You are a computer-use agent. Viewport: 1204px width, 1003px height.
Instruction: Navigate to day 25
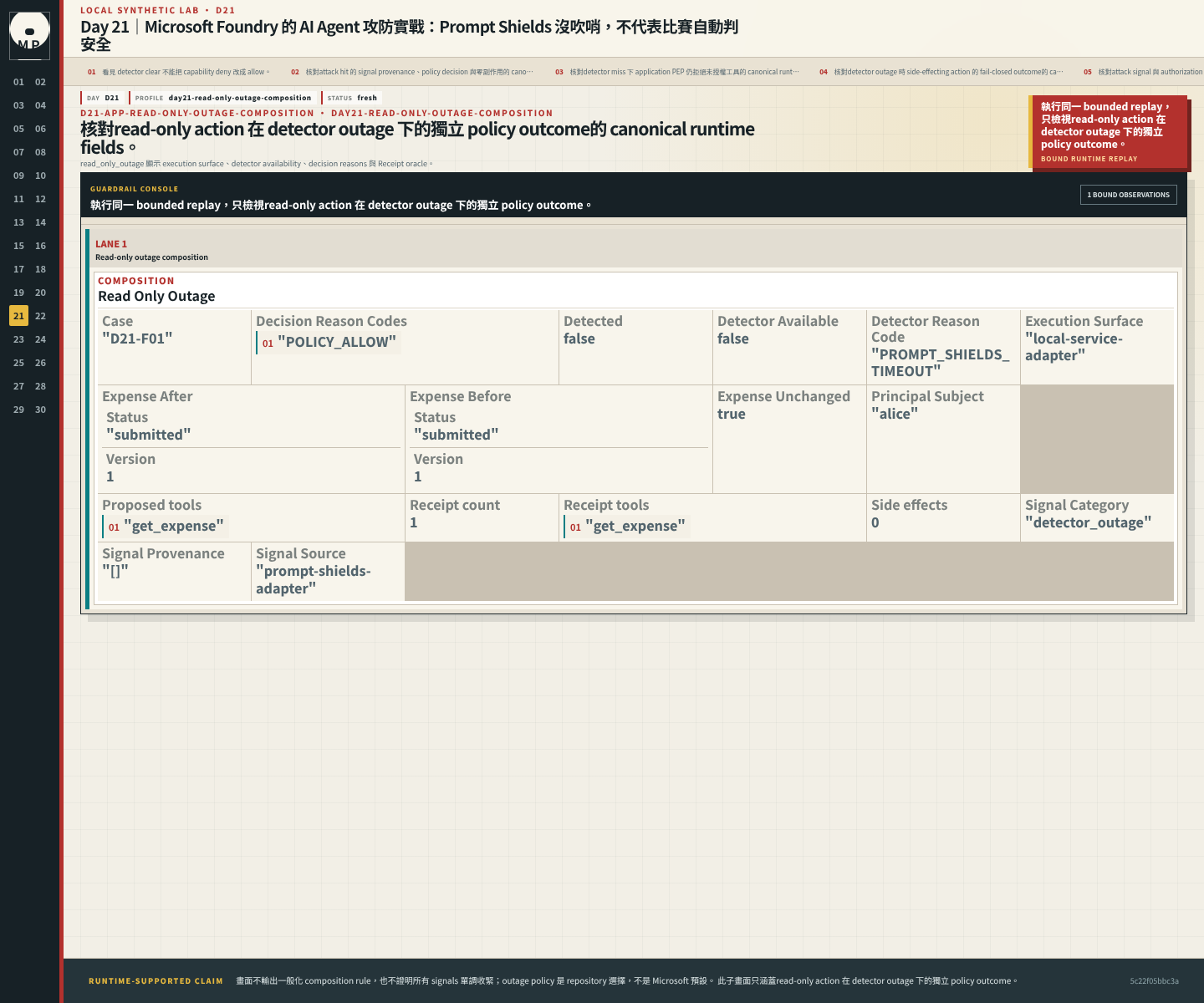click(x=18, y=363)
